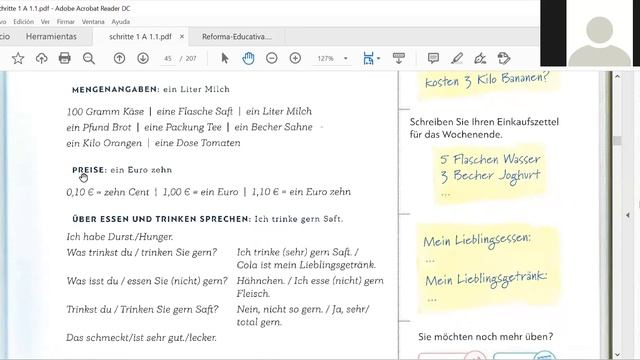Screen dimensions: 640x360
Task: Click the text 'Trinkst du / Trinken Sie gern Saft?'
Action: [x=142, y=309]
